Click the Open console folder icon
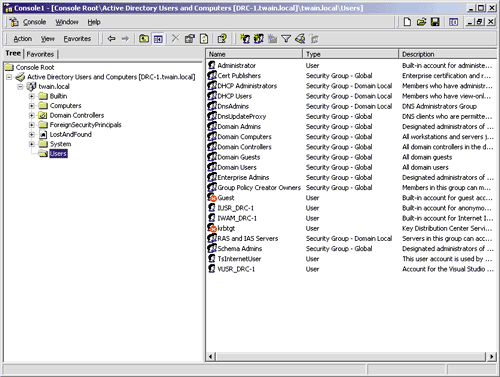 (x=421, y=22)
